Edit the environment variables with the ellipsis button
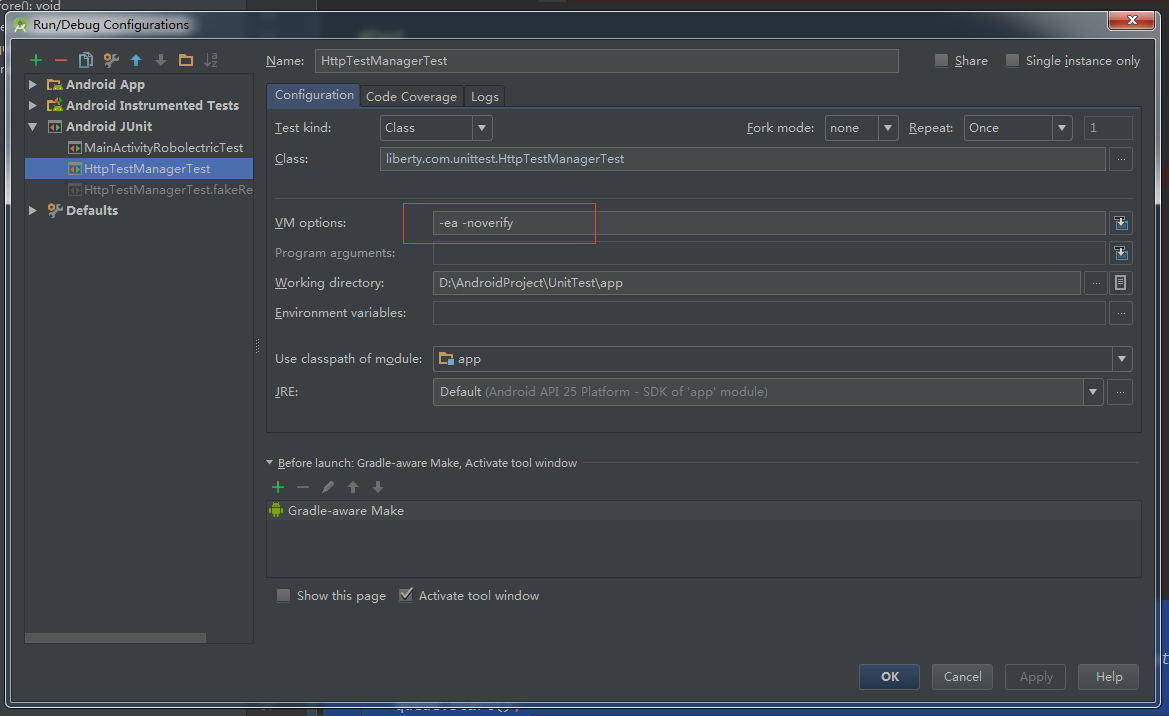Screen dimensions: 1169x716 1121,313
